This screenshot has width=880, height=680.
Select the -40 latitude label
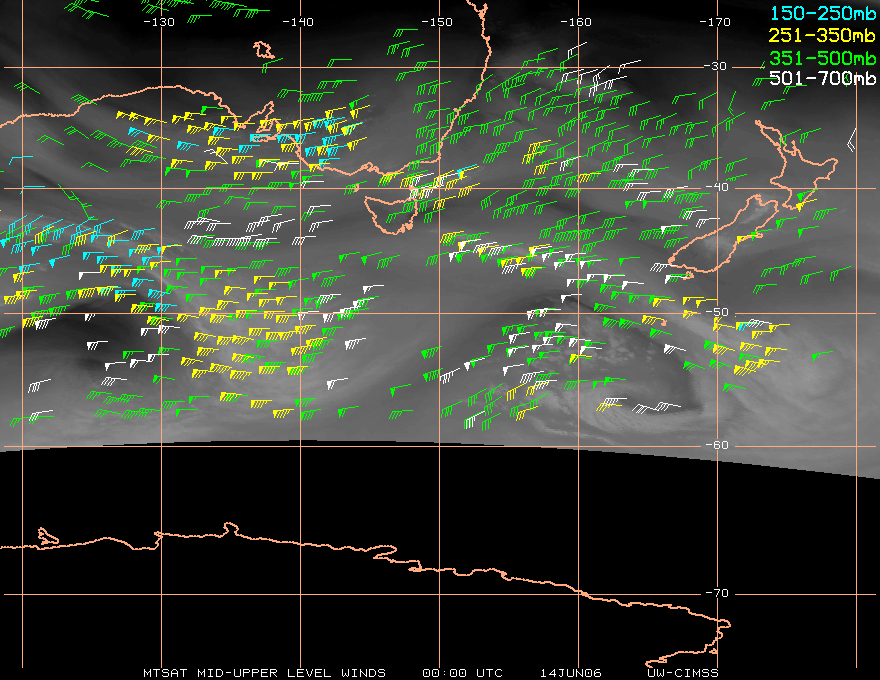pos(716,187)
